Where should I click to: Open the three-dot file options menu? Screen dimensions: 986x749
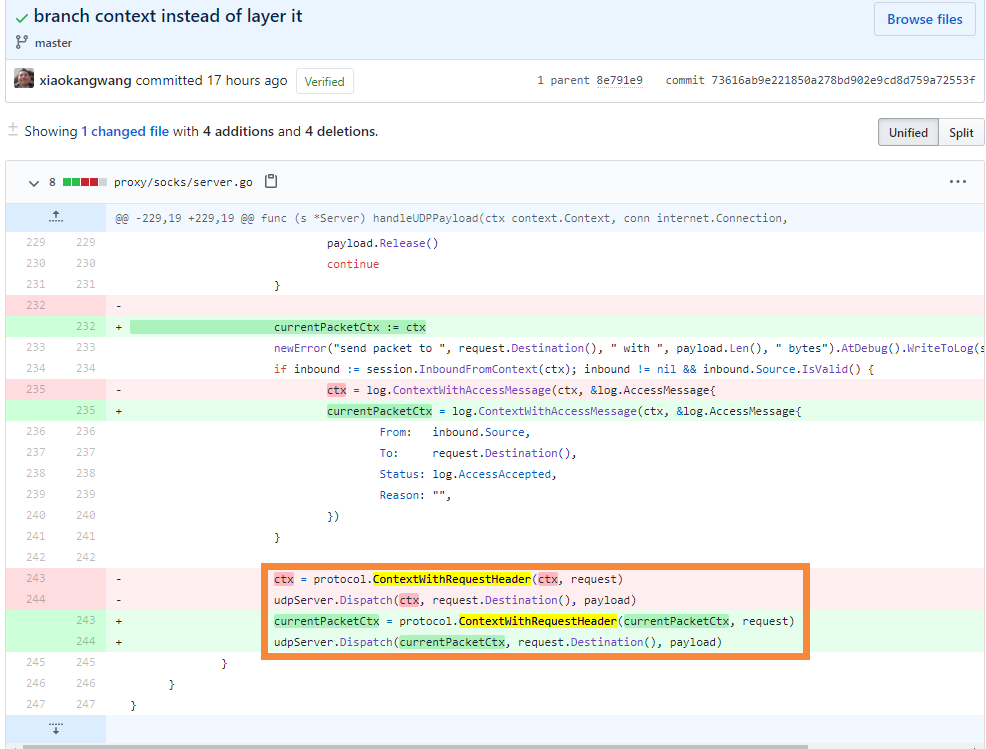(957, 182)
